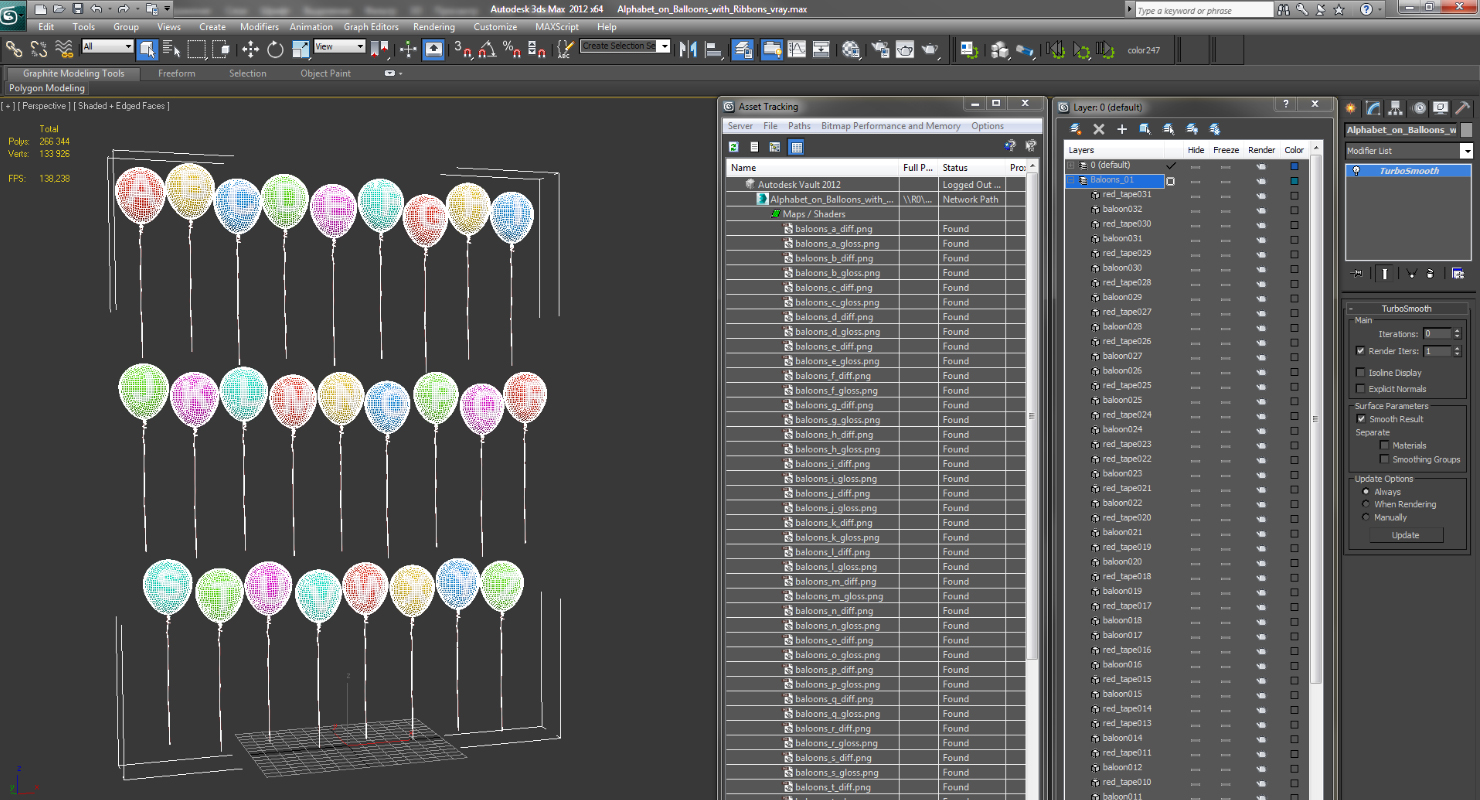1480x800 pixels.
Task: Expand the 0 (default) layer
Action: [x=1070, y=165]
